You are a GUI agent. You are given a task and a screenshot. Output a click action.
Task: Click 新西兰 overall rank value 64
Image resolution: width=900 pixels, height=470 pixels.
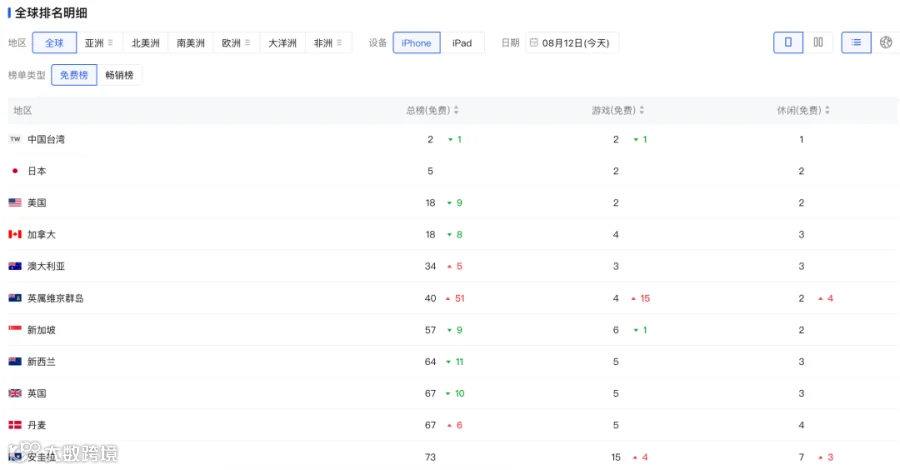coord(430,362)
